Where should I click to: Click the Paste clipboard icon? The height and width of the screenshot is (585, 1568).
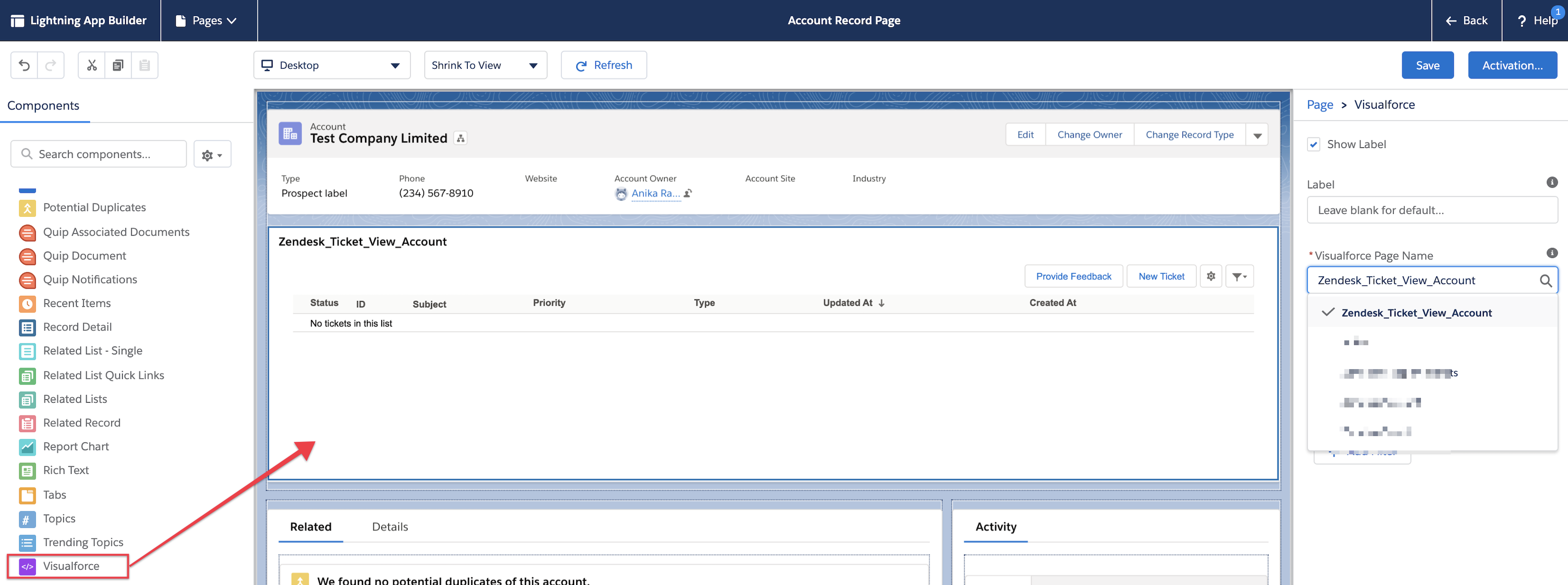click(145, 65)
